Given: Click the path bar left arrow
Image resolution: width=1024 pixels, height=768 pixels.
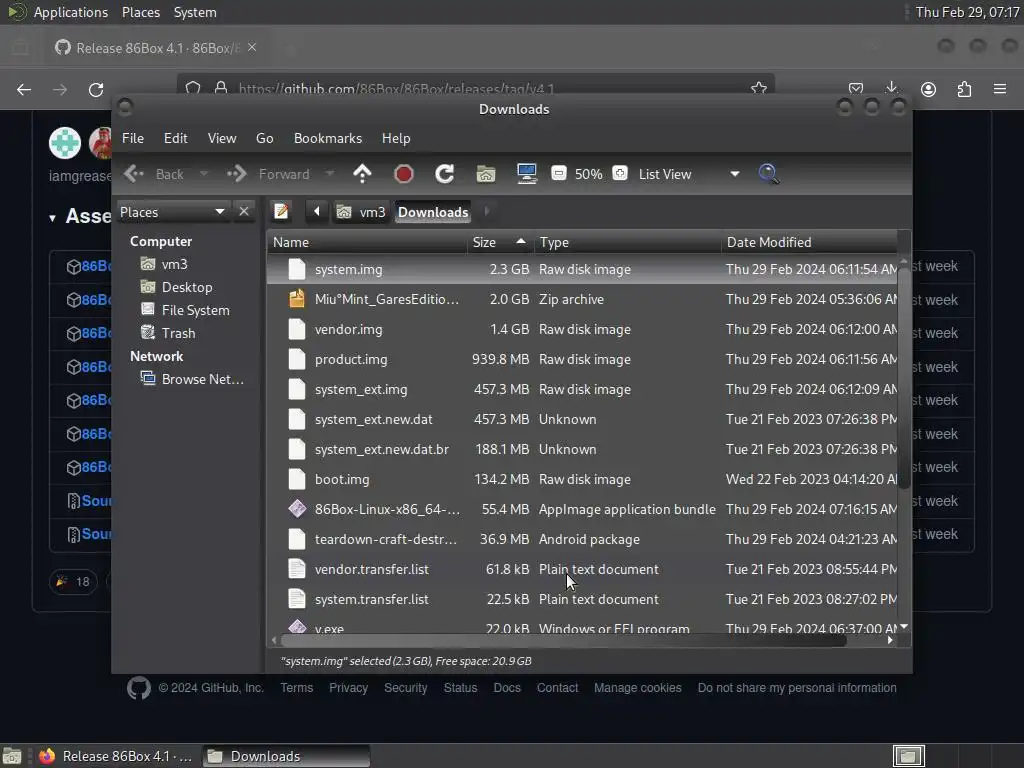Looking at the screenshot, I should (317, 212).
